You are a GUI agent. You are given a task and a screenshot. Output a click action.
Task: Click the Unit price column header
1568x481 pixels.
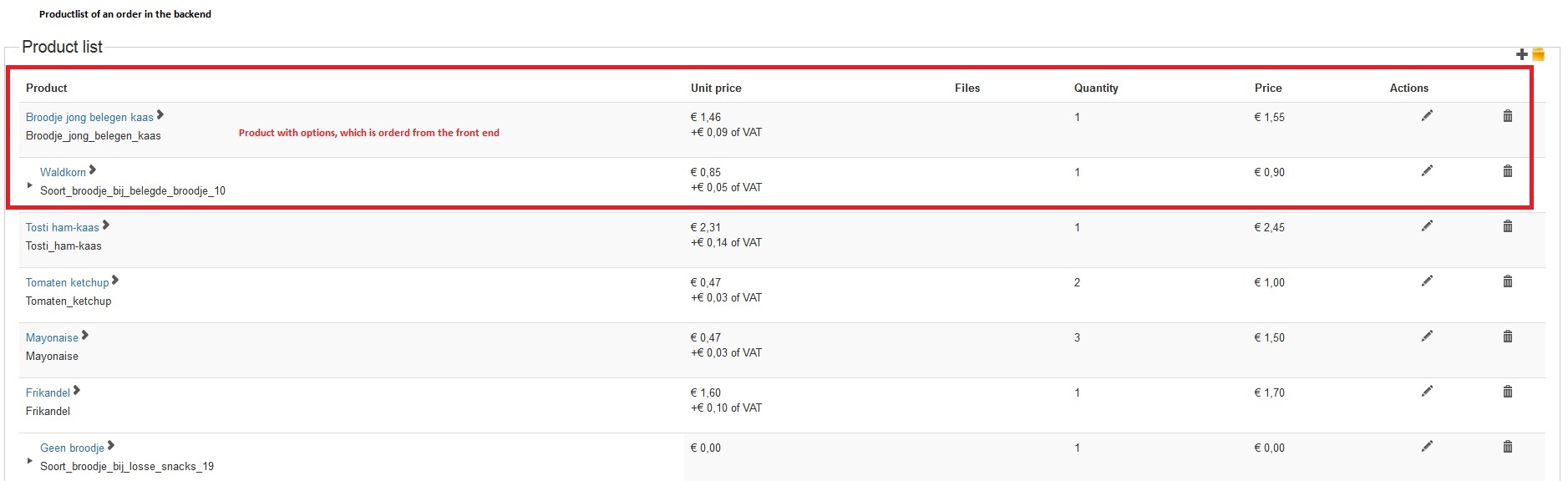tap(716, 88)
